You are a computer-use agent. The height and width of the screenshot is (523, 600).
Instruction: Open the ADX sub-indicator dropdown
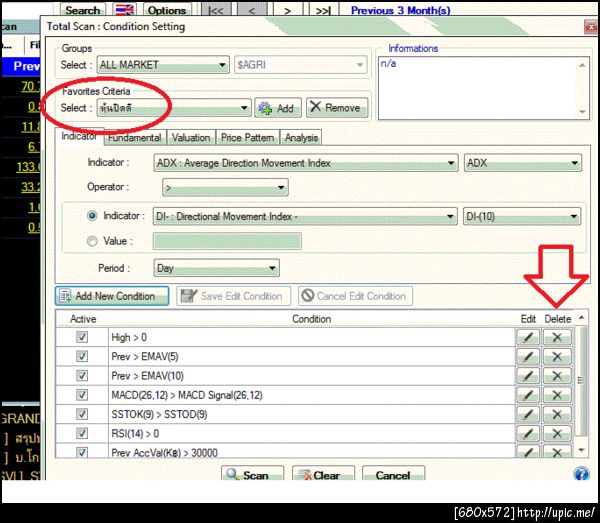pos(523,163)
